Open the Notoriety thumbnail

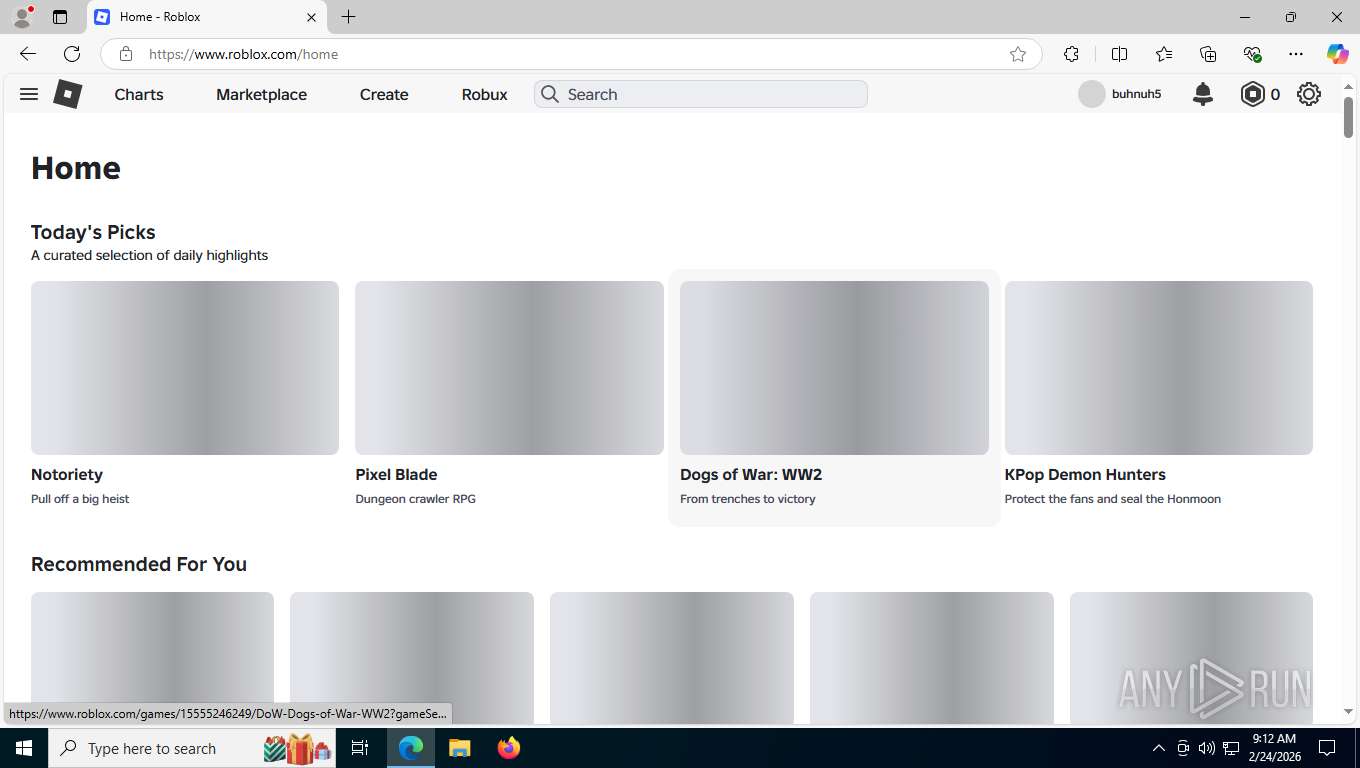(185, 368)
